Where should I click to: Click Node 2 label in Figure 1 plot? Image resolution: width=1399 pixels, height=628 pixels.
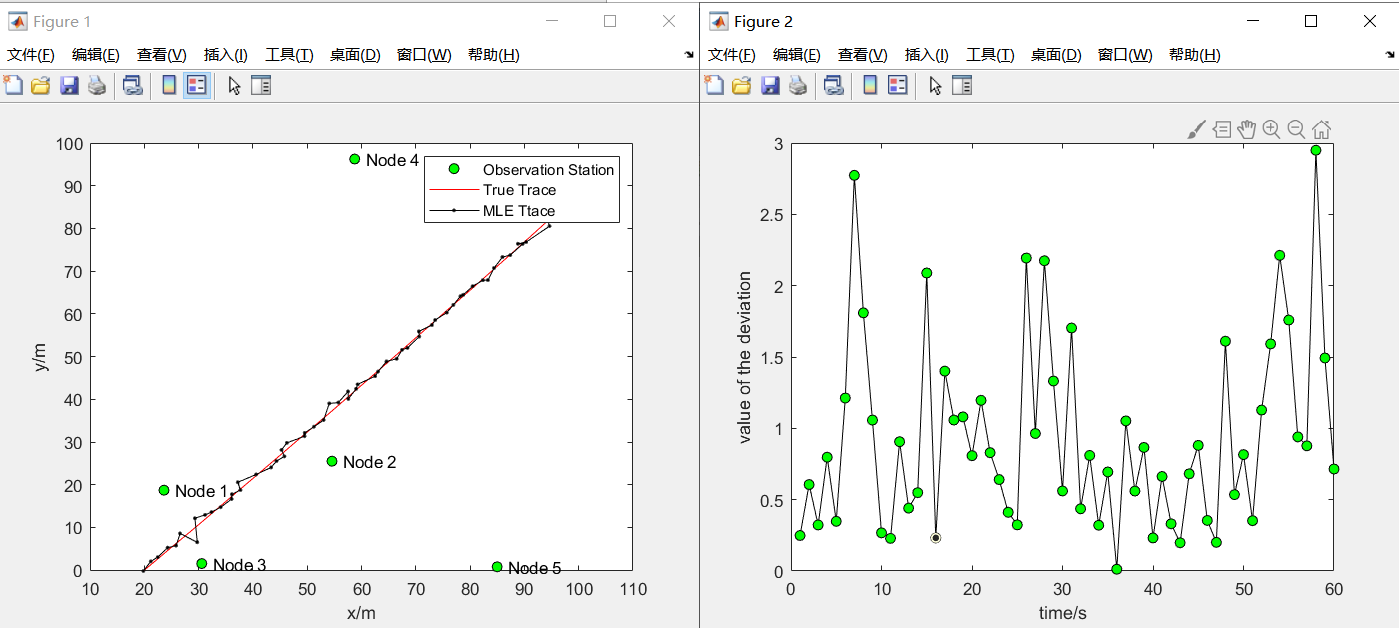click(370, 462)
